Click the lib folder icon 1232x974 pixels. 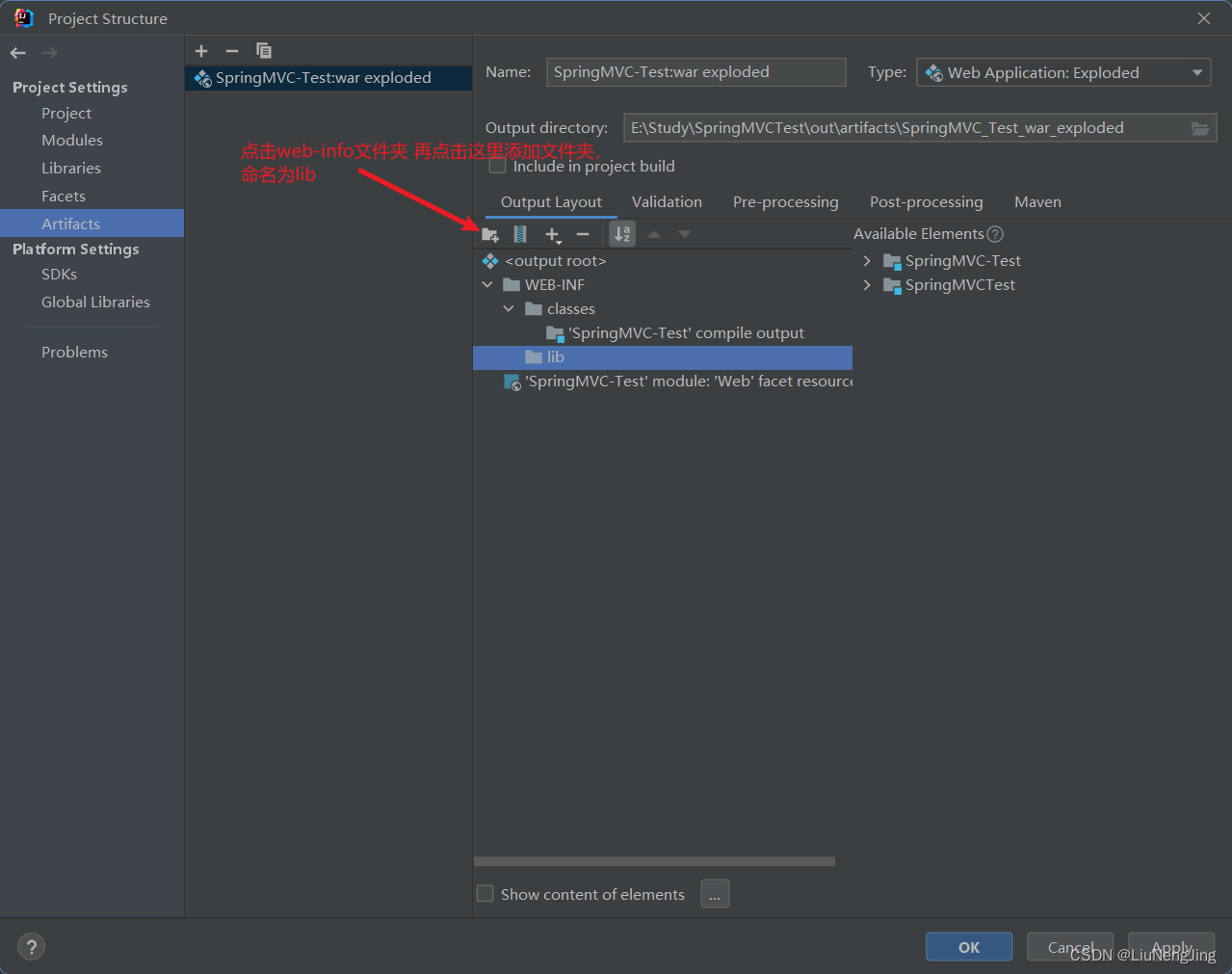pyautogui.click(x=534, y=357)
